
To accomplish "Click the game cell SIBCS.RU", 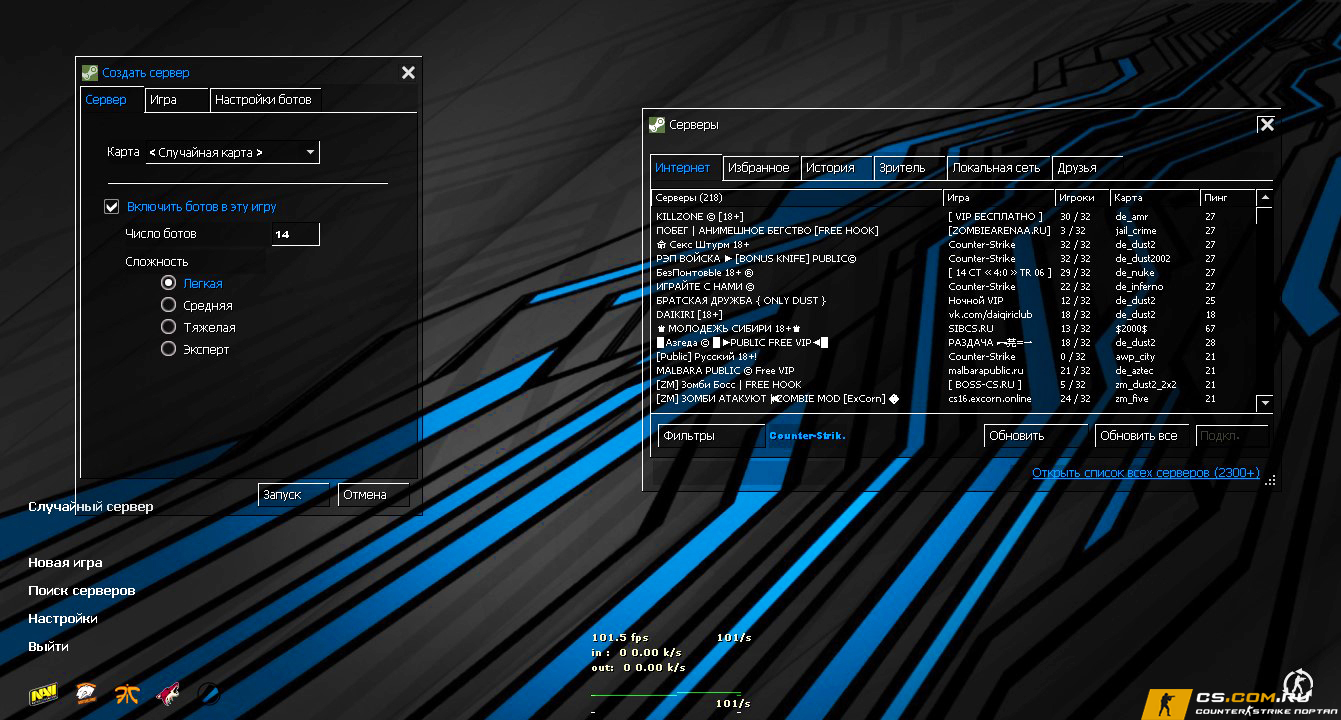I will tap(971, 329).
